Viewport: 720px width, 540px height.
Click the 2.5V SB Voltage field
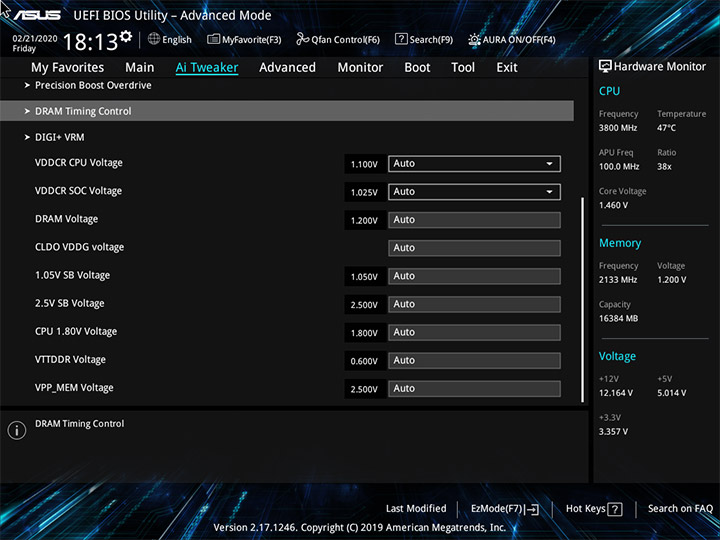point(474,304)
